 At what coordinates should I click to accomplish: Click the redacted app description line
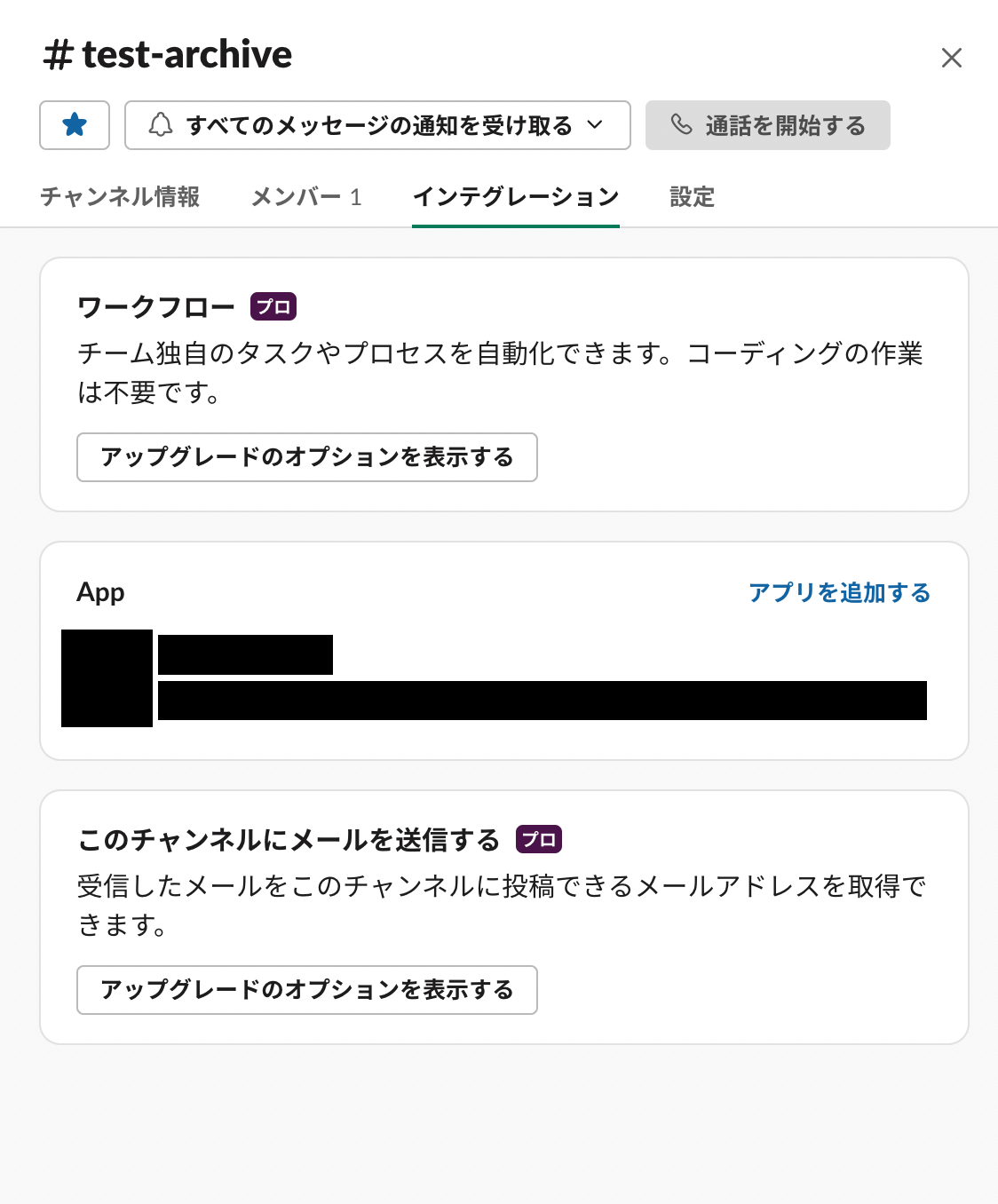[542, 701]
